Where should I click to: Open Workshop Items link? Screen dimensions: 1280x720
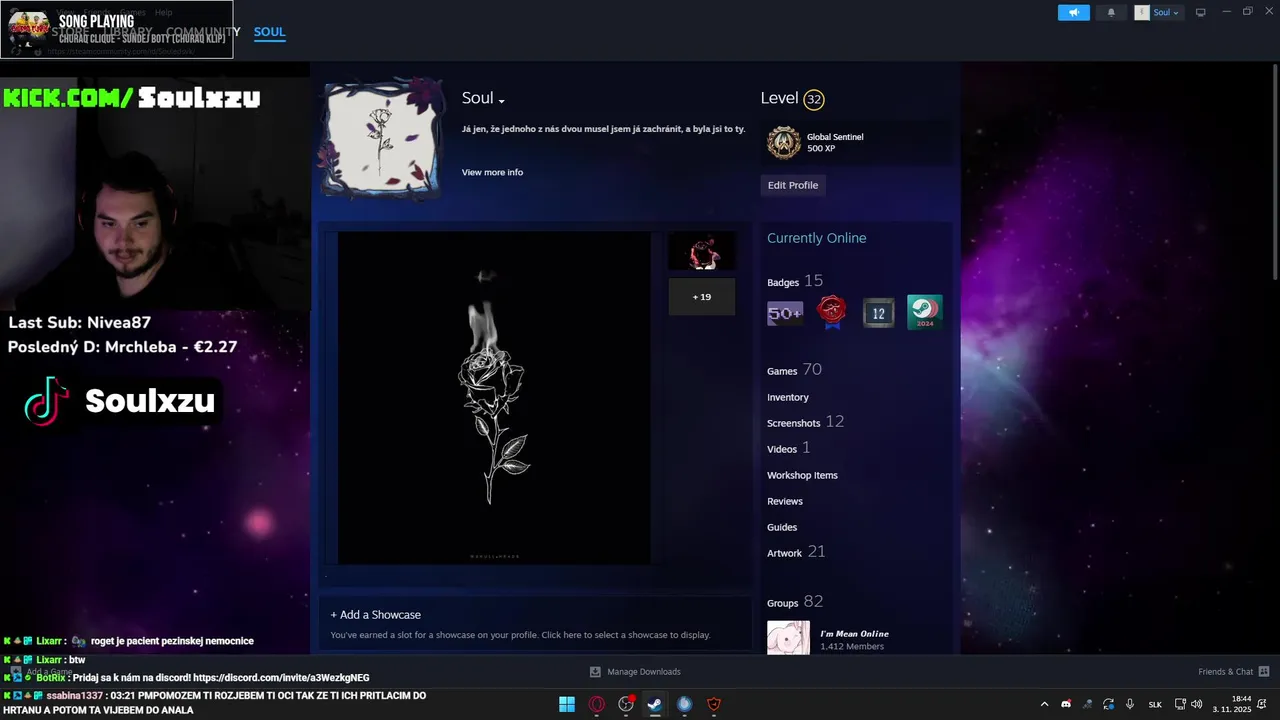802,475
